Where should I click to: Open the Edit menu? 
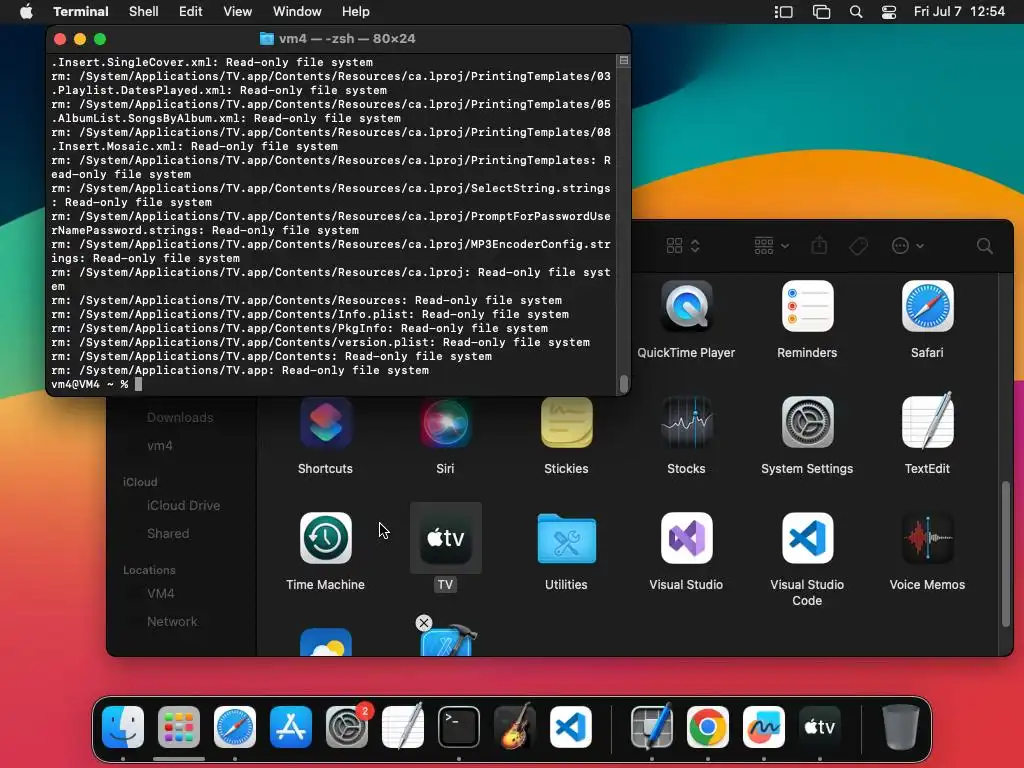[x=191, y=12]
